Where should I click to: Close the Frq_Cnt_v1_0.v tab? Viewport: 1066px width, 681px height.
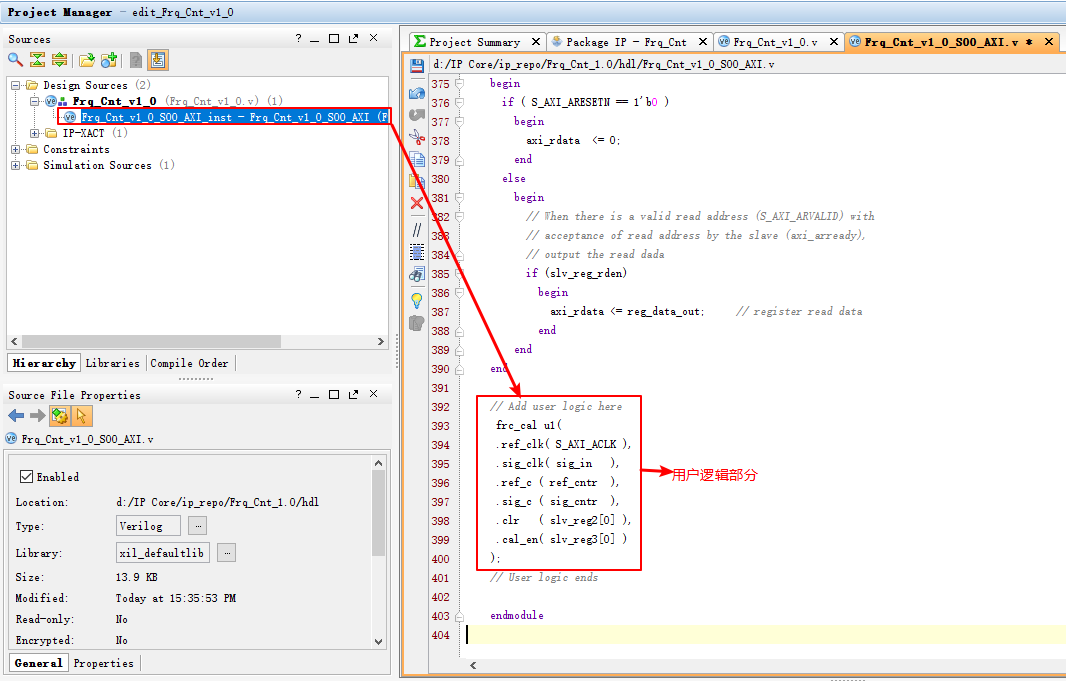point(833,42)
